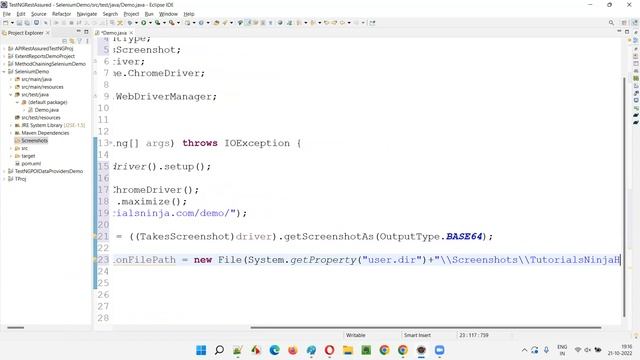Close the Demo.java editor tab
This screenshot has width=640, height=360.
coord(131,33)
